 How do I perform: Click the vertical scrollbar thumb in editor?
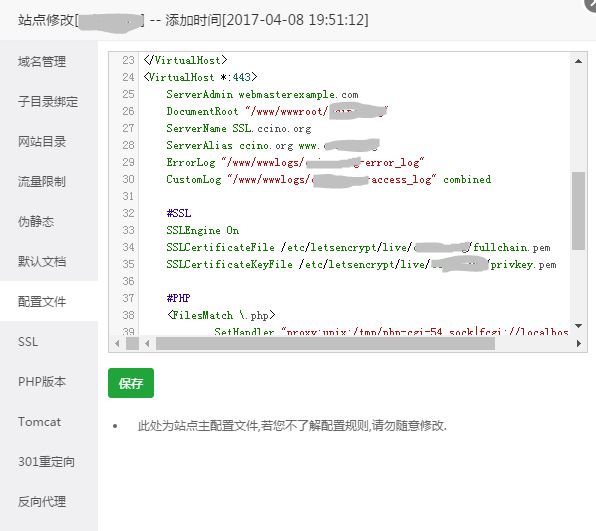click(579, 211)
